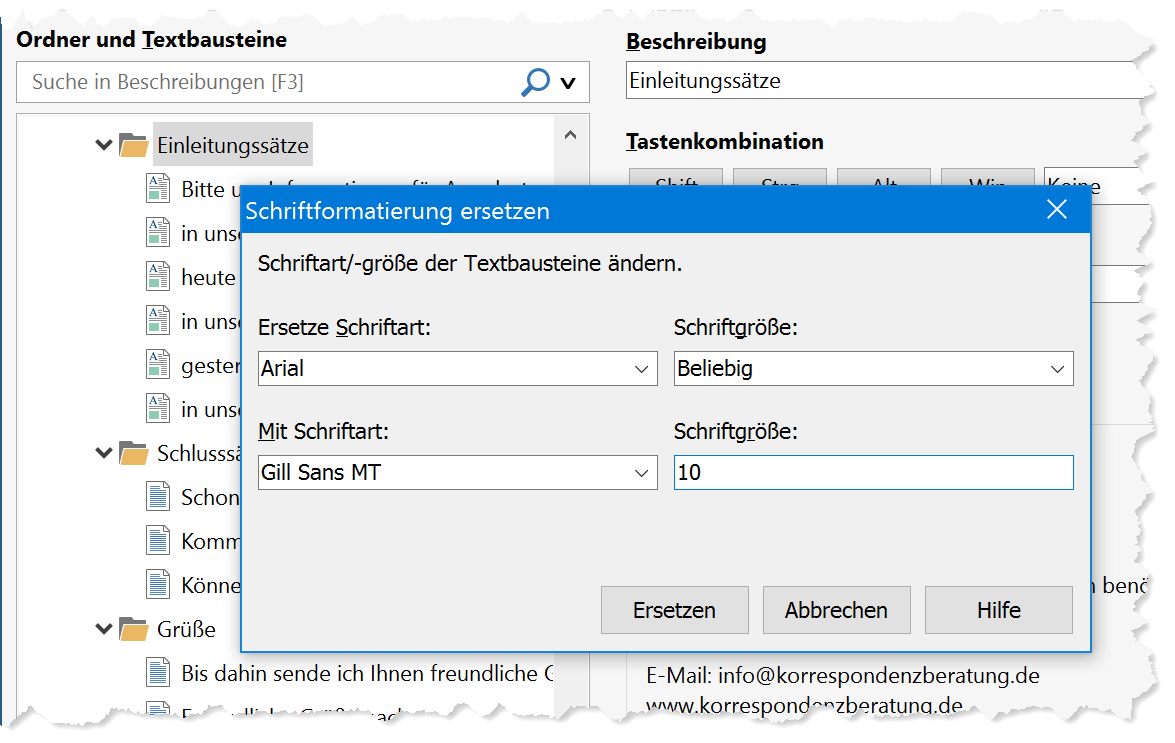
Task: Open the 'Beliebig' font size dropdown
Action: (873, 369)
